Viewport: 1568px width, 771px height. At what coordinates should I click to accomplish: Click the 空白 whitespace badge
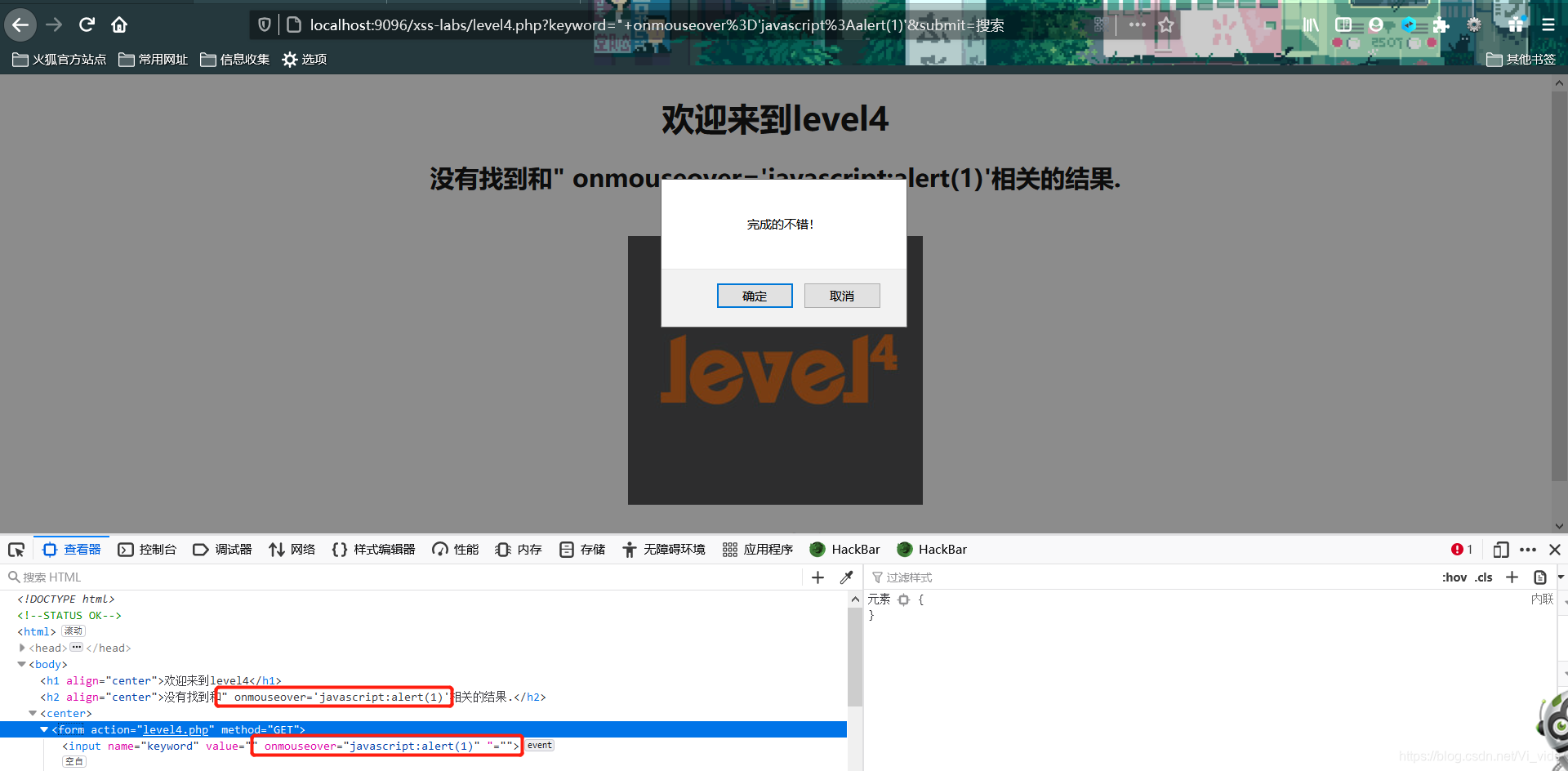pos(74,761)
